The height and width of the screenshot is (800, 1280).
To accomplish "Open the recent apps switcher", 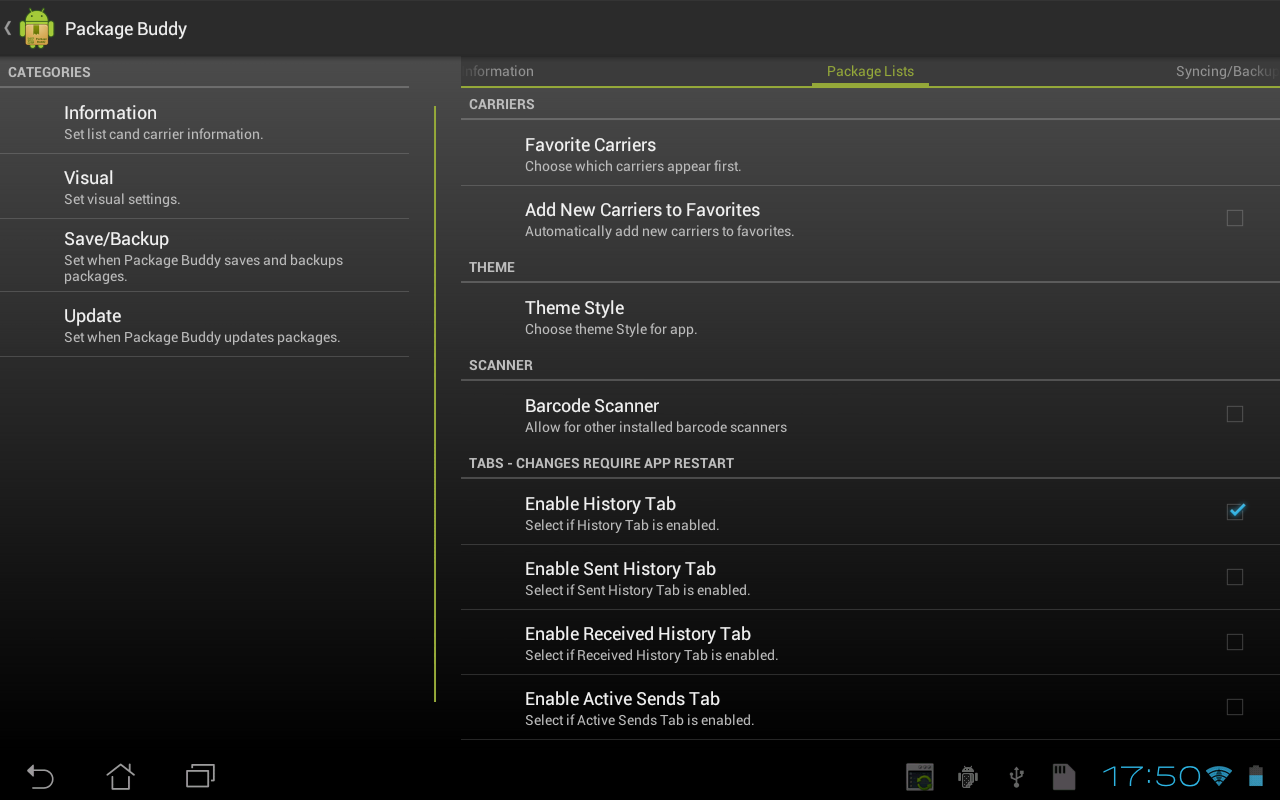I will (x=200, y=776).
